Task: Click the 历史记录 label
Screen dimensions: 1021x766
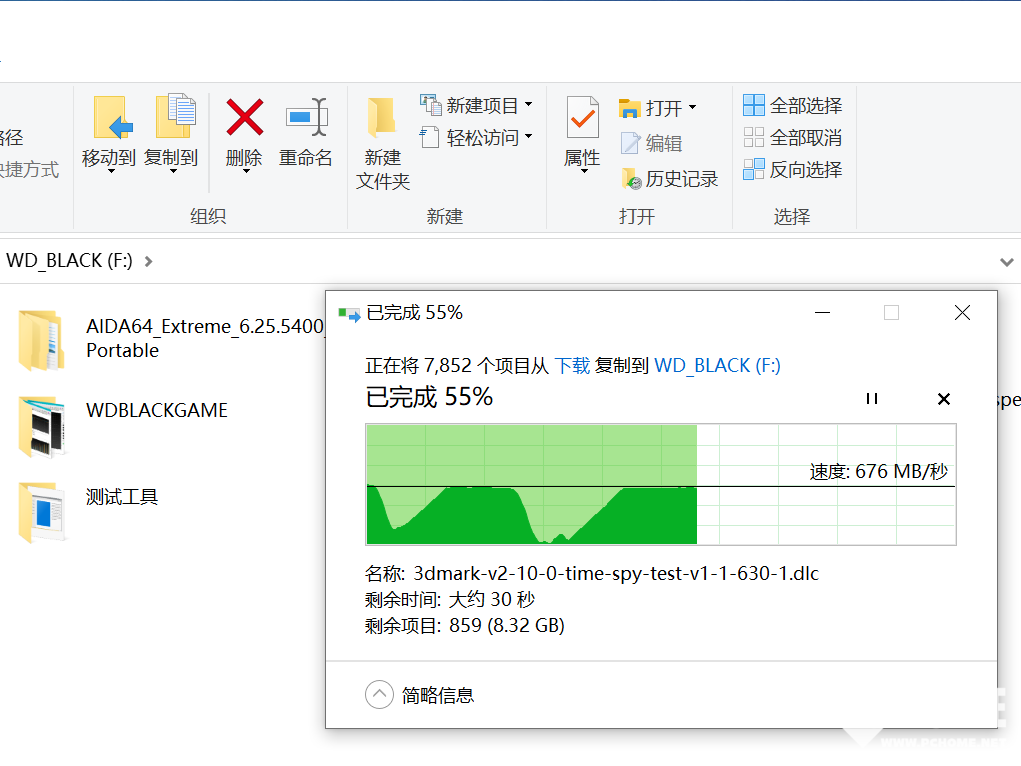Action: click(682, 179)
